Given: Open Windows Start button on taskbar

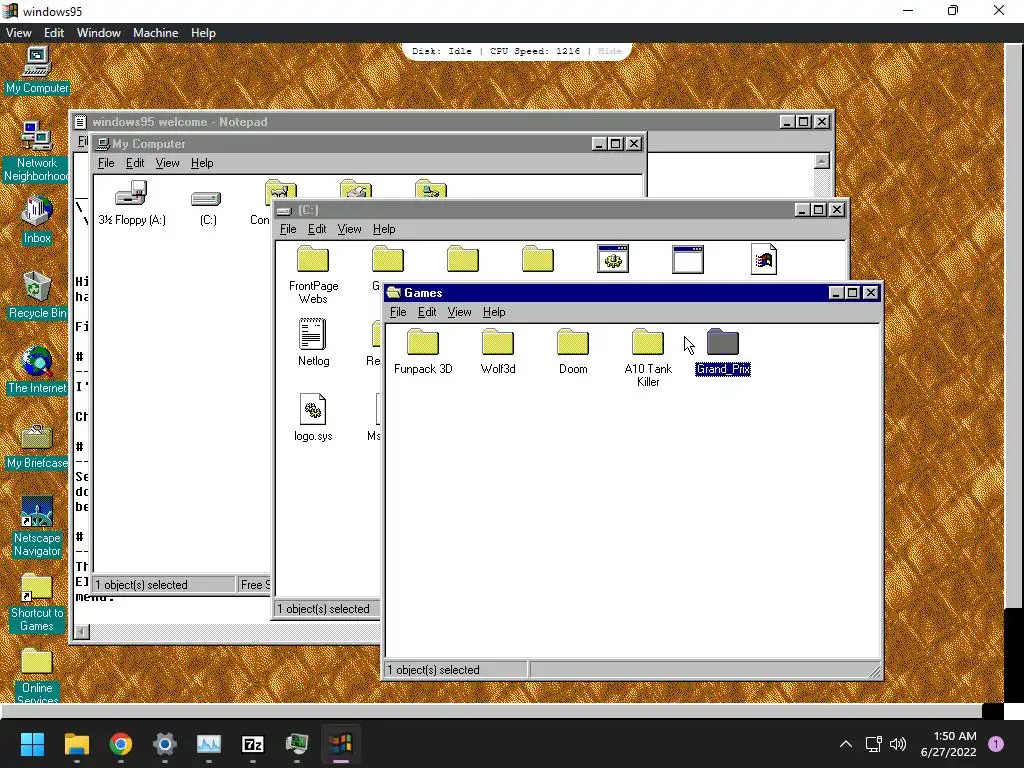Looking at the screenshot, I should (x=32, y=744).
